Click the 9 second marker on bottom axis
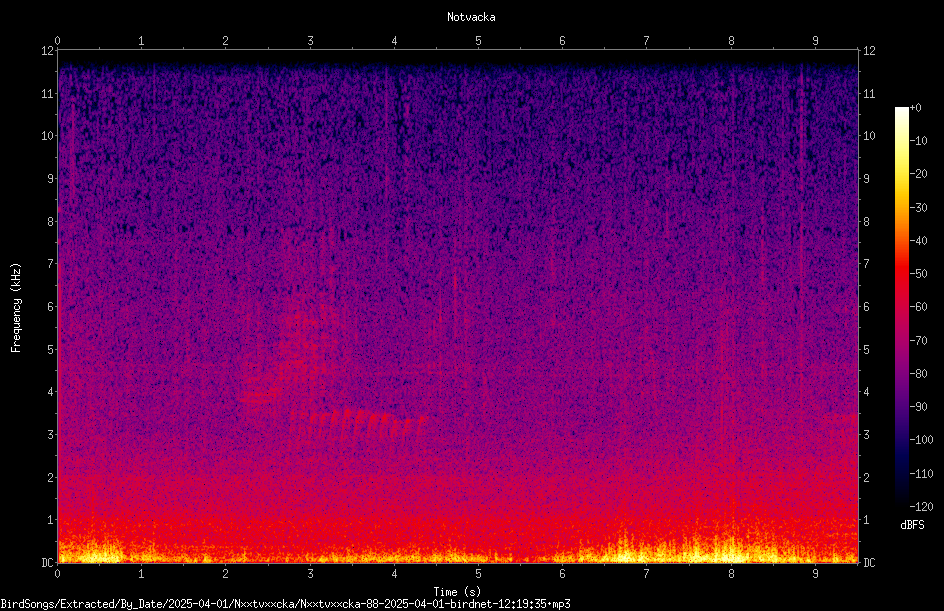This screenshot has width=944, height=611. coord(815,574)
